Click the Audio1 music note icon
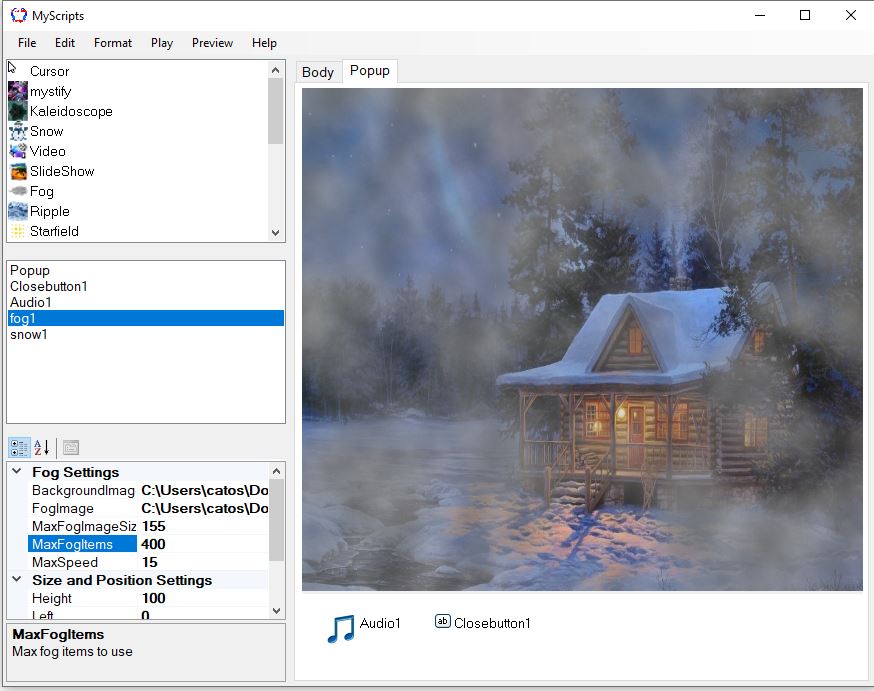The image size is (874, 691). tap(341, 629)
